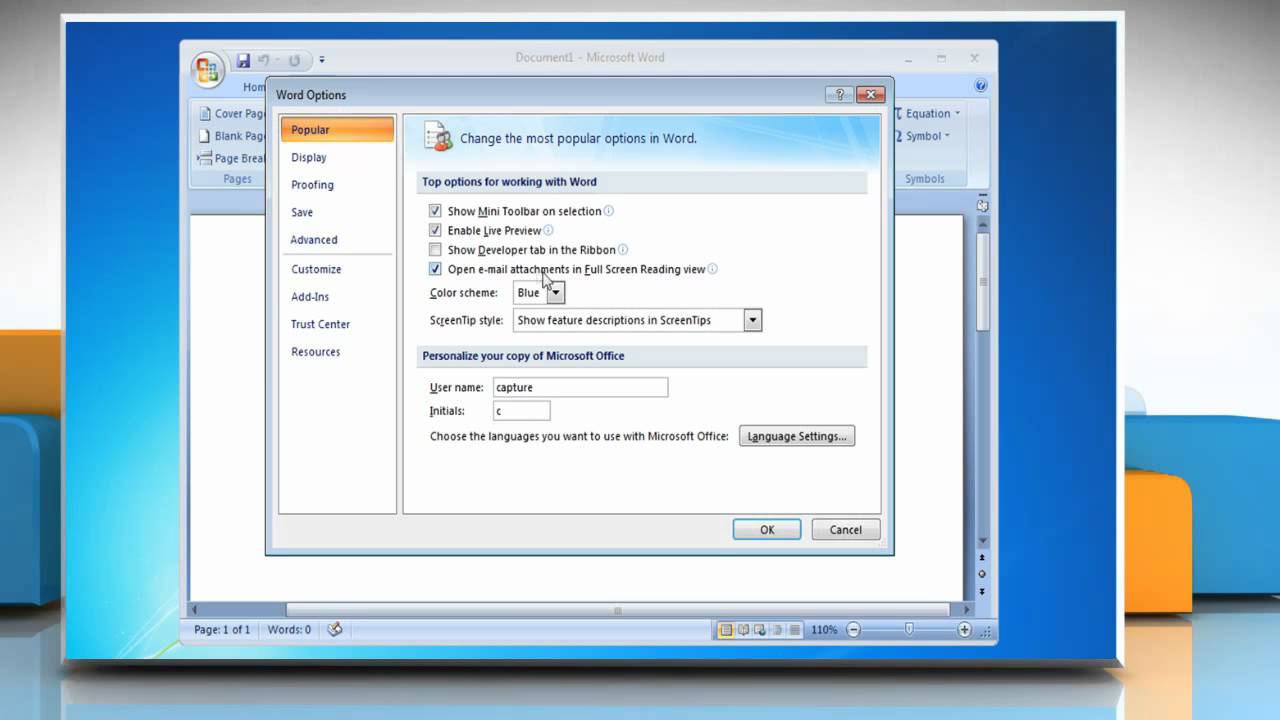The image size is (1280, 720).
Task: Insert a Page Break from ribbon
Action: click(x=232, y=158)
